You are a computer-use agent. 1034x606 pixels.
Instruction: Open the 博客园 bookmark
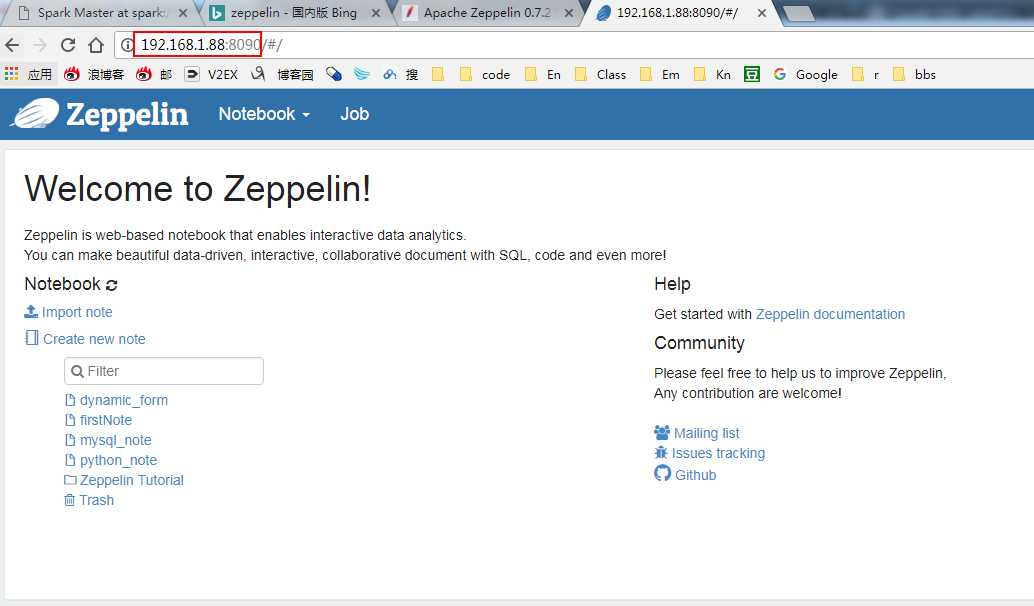282,74
